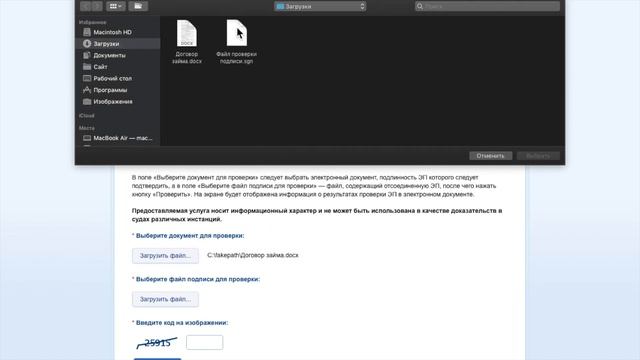Open Программы in the sidebar
The height and width of the screenshot is (360, 640).
pyautogui.click(x=118, y=90)
